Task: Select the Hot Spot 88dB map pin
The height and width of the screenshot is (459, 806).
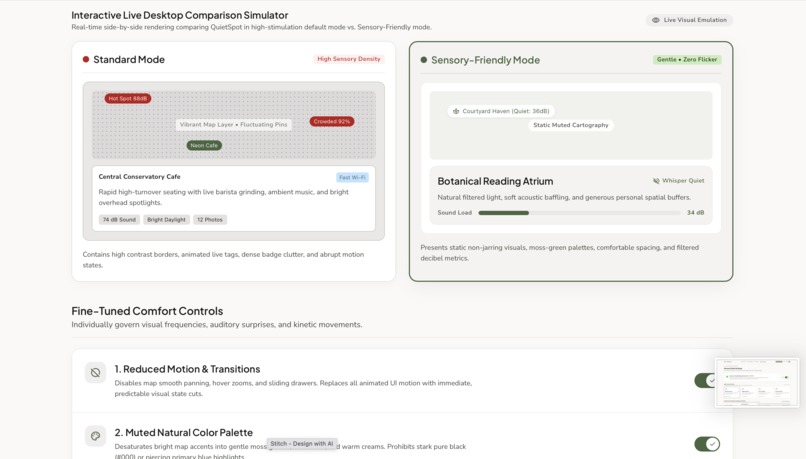Action: (127, 98)
